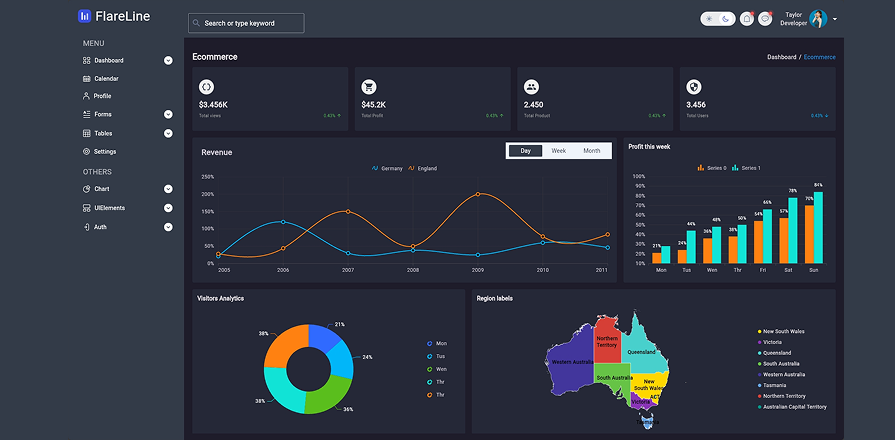Expand the Auth menu chevron
This screenshot has height=440, width=895.
coord(168,227)
